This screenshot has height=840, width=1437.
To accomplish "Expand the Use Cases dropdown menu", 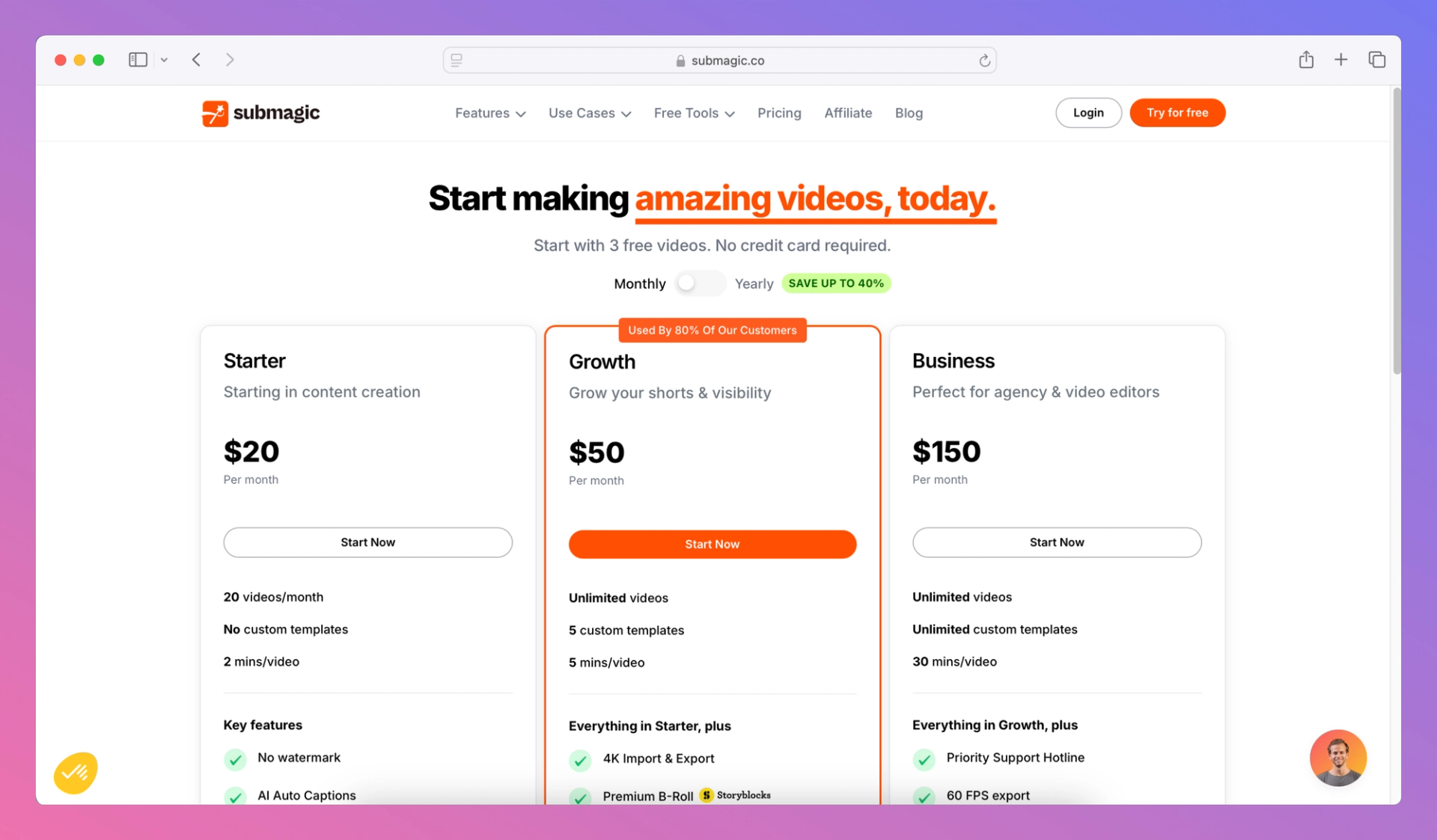I will click(590, 113).
